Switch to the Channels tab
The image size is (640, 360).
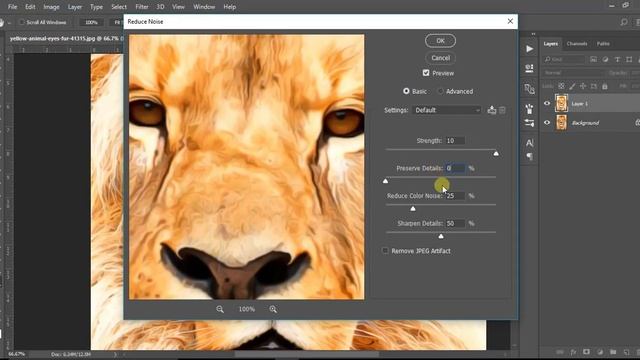point(577,44)
